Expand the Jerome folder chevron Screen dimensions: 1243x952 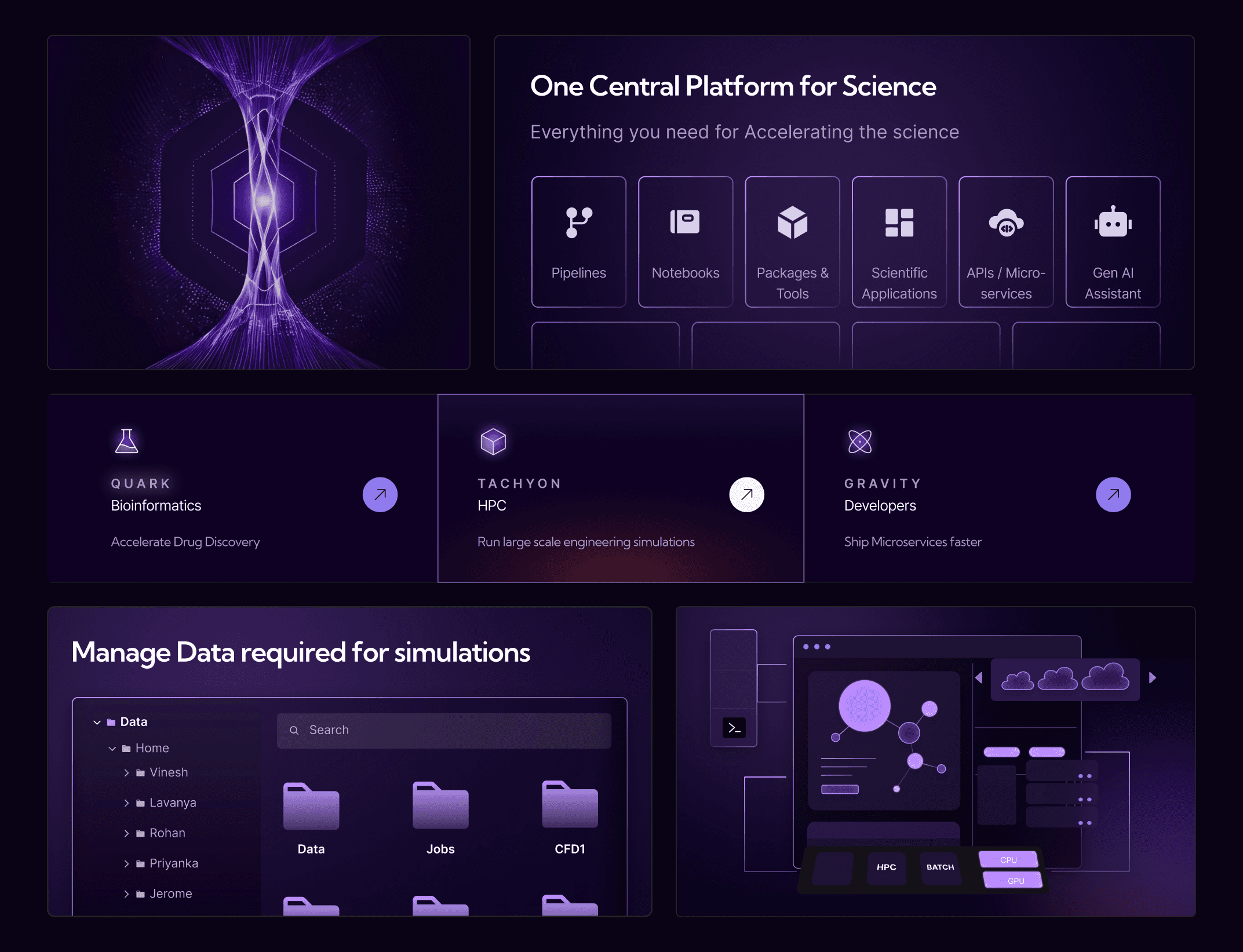point(126,894)
